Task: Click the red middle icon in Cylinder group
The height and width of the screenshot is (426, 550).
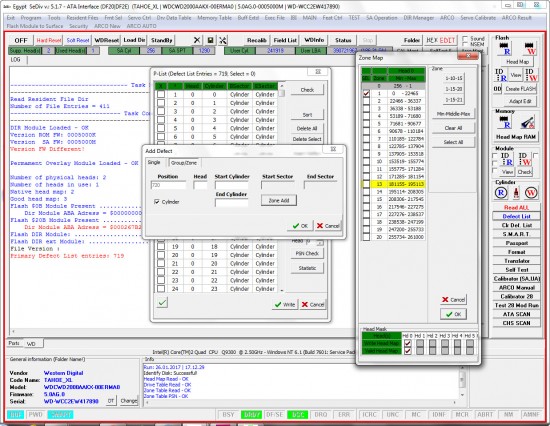Action: [516, 193]
